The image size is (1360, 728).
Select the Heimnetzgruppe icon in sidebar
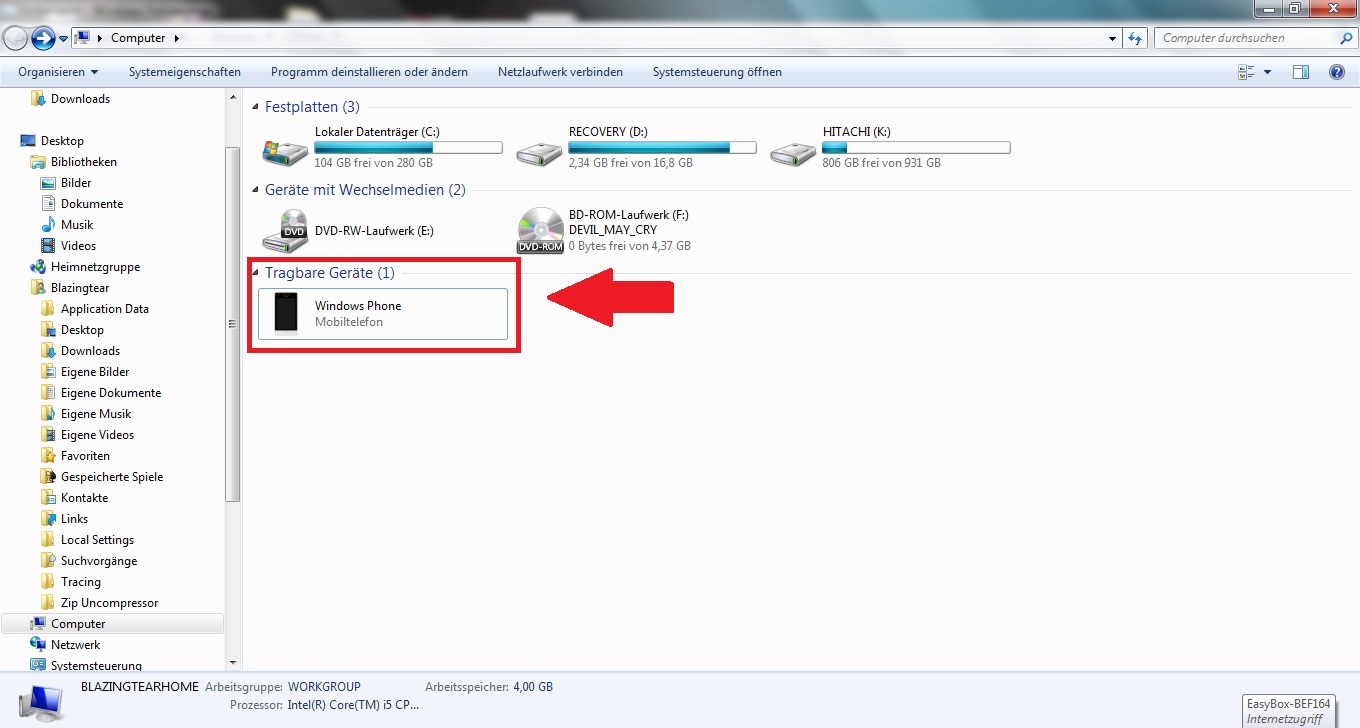click(x=39, y=267)
